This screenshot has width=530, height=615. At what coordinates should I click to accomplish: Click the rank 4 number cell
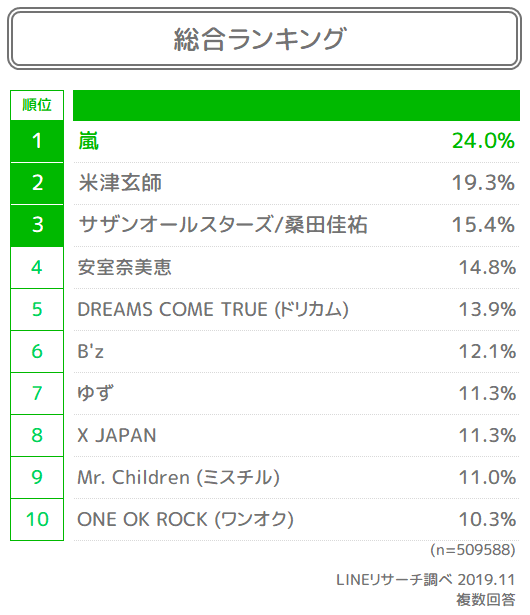[x=37, y=267]
